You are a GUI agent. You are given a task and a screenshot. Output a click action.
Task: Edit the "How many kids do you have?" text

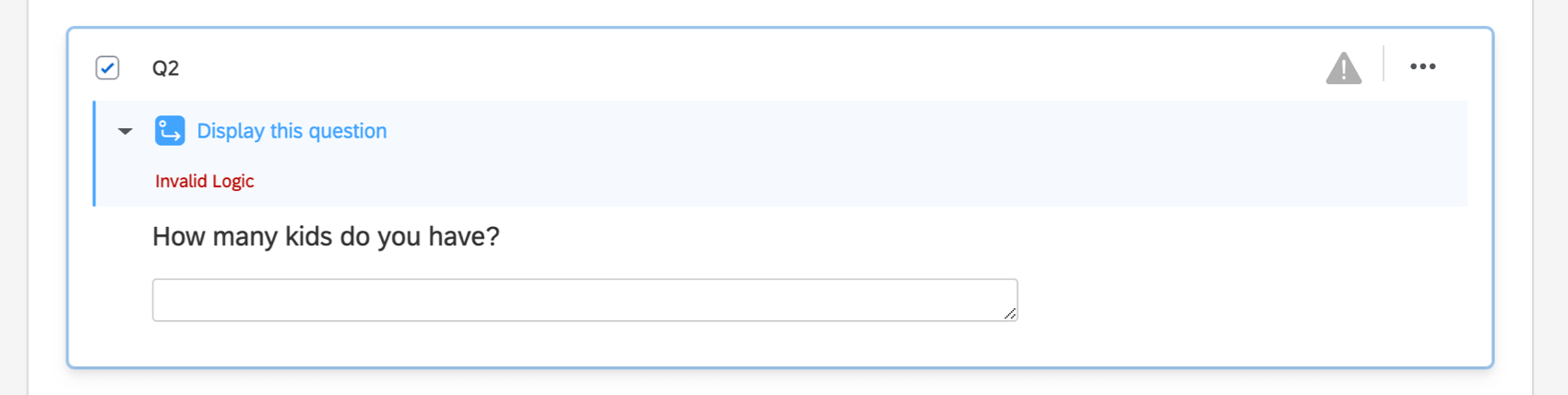[326, 237]
